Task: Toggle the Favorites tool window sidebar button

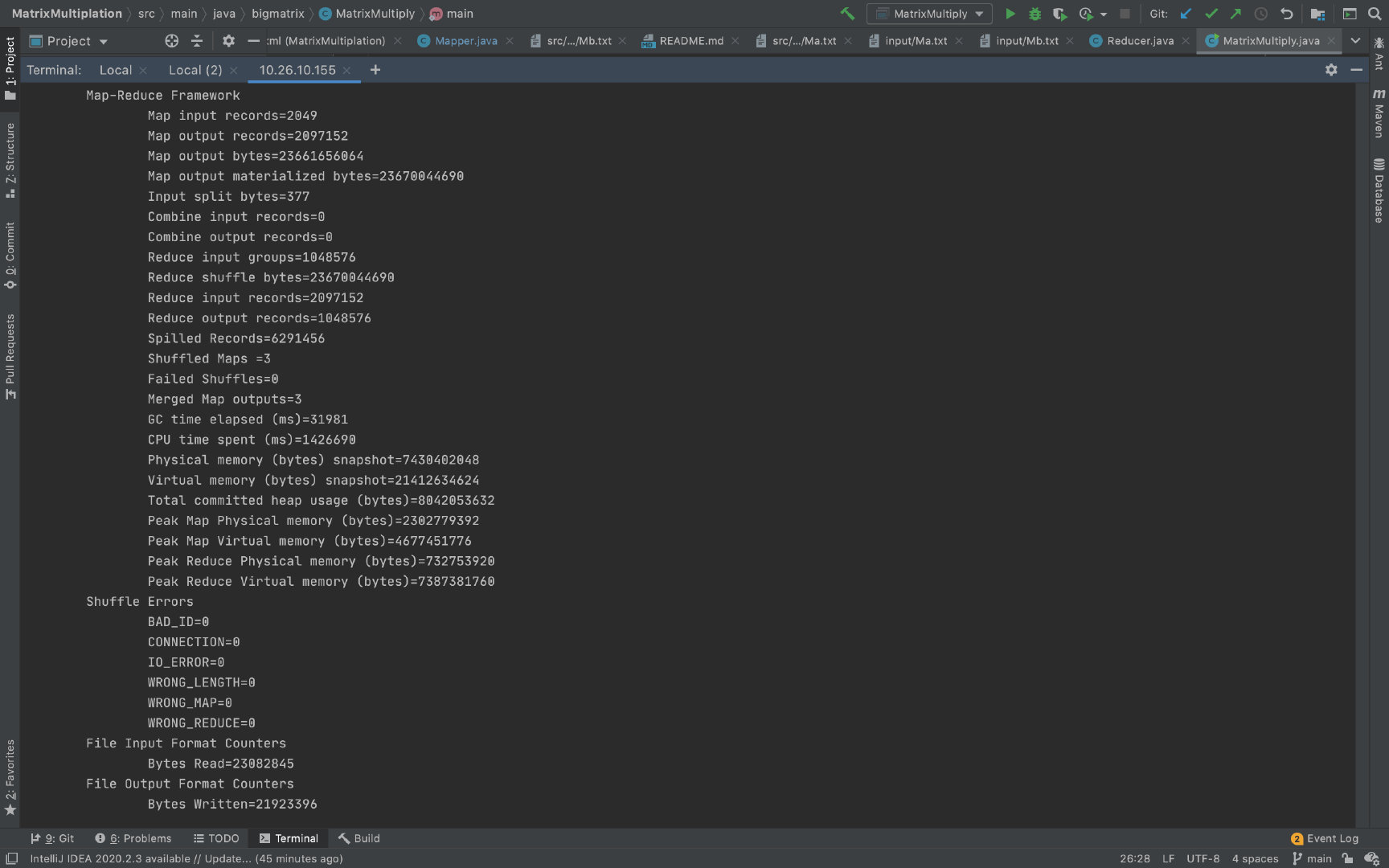Action: 10,777
